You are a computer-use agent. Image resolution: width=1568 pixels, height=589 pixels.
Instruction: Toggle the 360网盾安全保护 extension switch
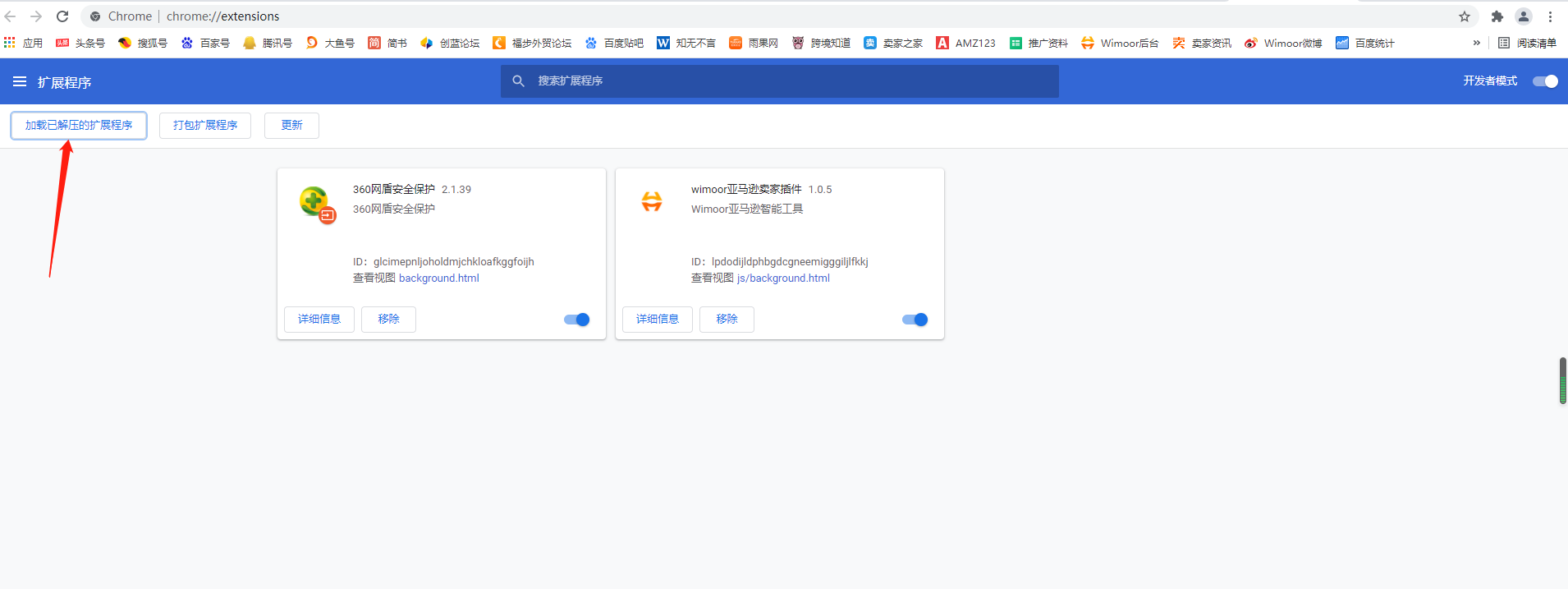[577, 320]
